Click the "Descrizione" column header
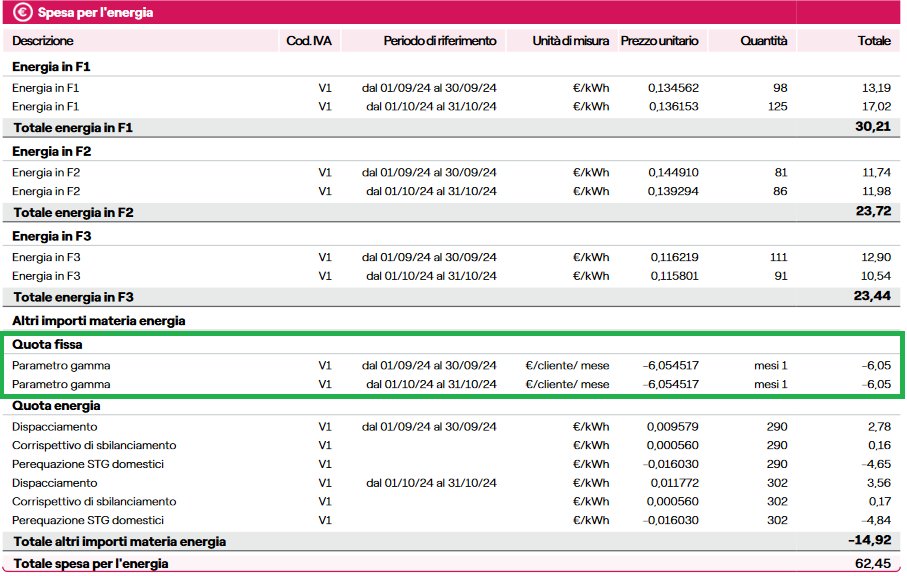 tap(43, 41)
